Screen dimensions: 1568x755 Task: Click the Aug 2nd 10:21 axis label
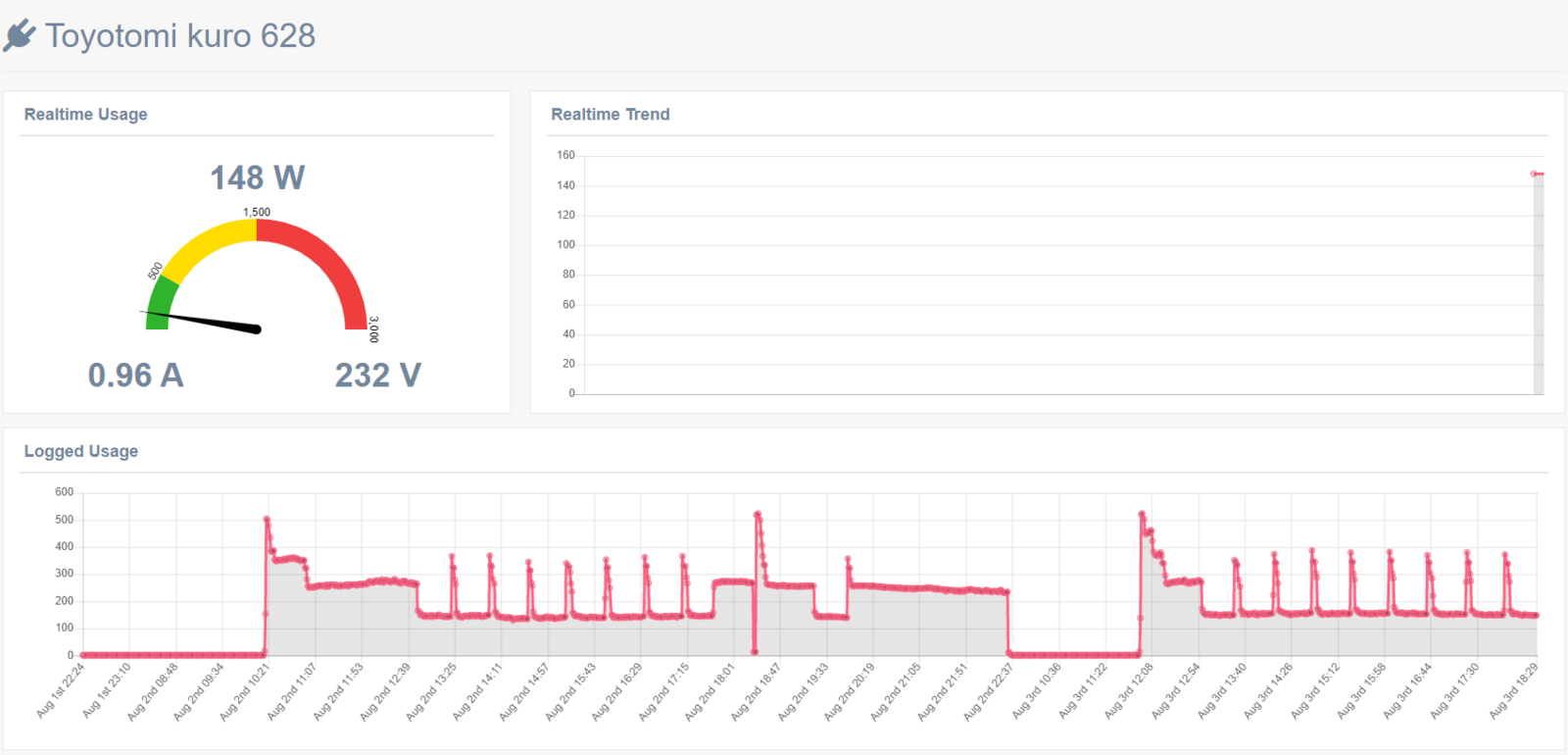pos(245,691)
